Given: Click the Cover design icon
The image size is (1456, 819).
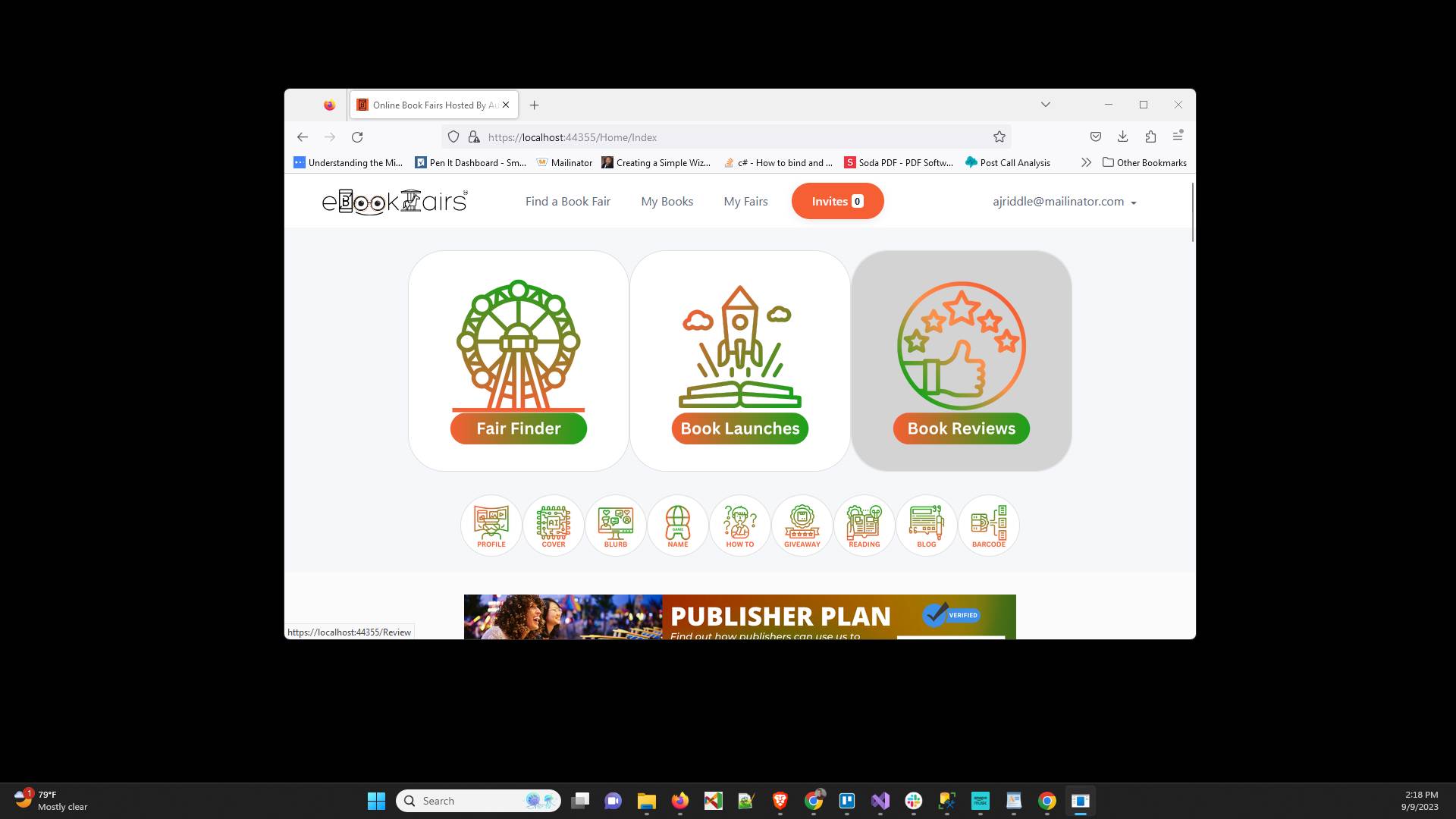Looking at the screenshot, I should click(553, 525).
